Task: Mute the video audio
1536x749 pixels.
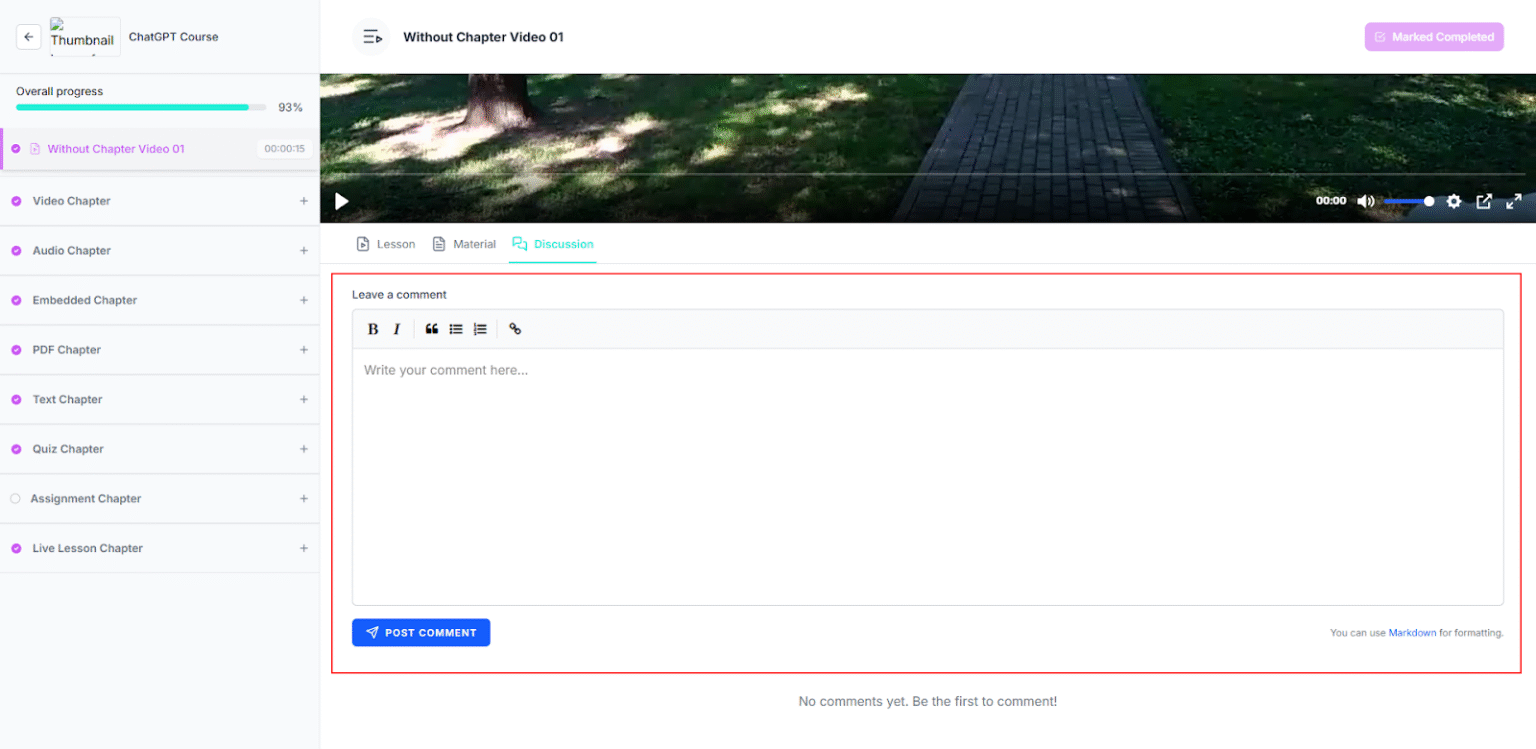Action: (1365, 201)
